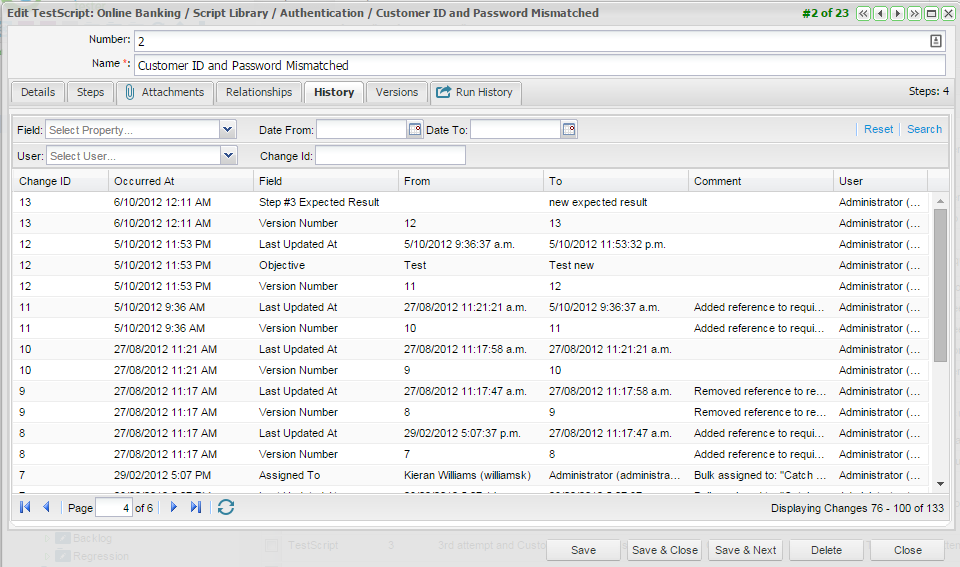Click the Save & Close button
The height and width of the screenshot is (567, 960).
tap(665, 550)
